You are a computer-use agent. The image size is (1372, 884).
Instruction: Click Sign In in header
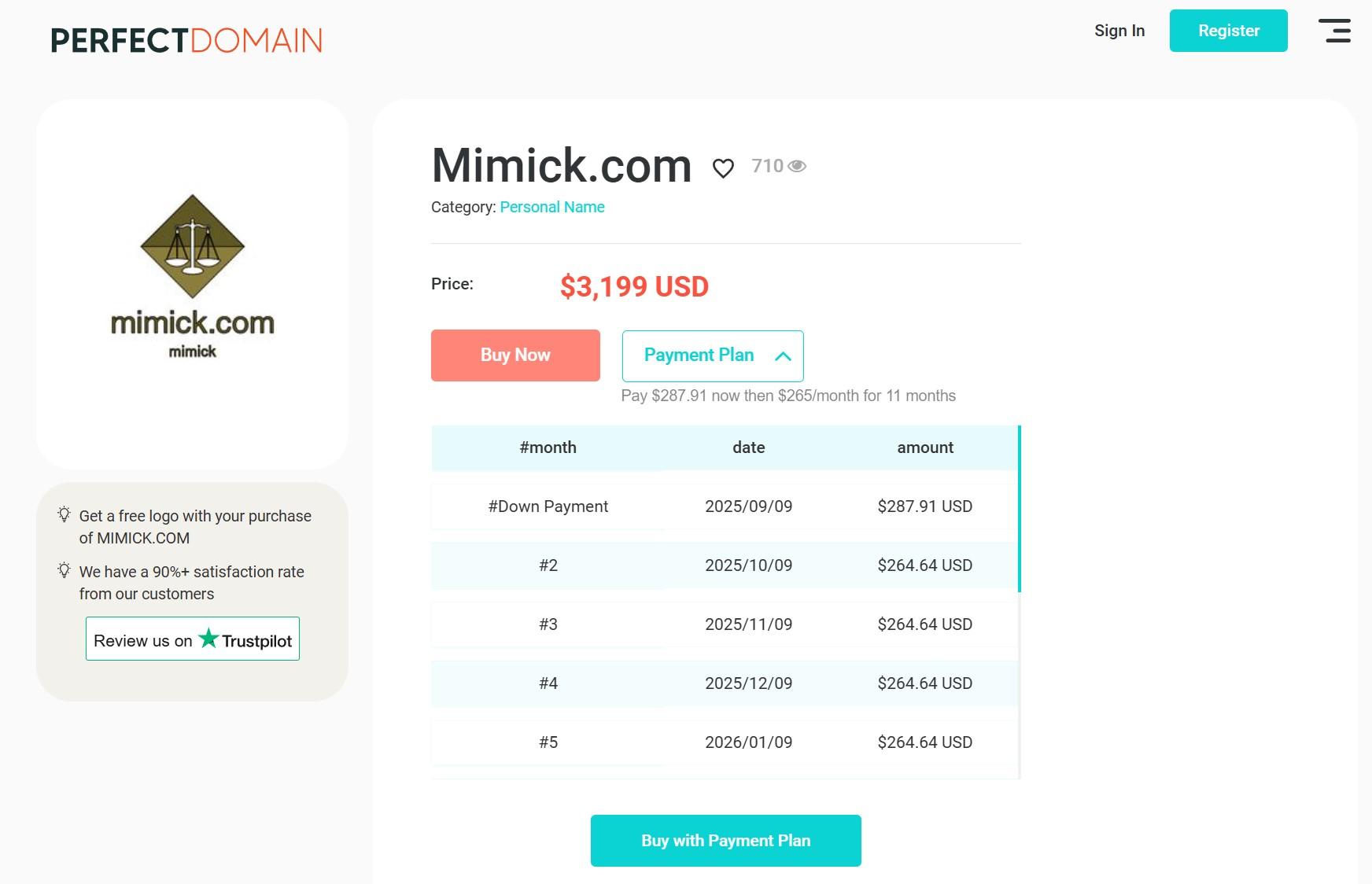pos(1119,31)
